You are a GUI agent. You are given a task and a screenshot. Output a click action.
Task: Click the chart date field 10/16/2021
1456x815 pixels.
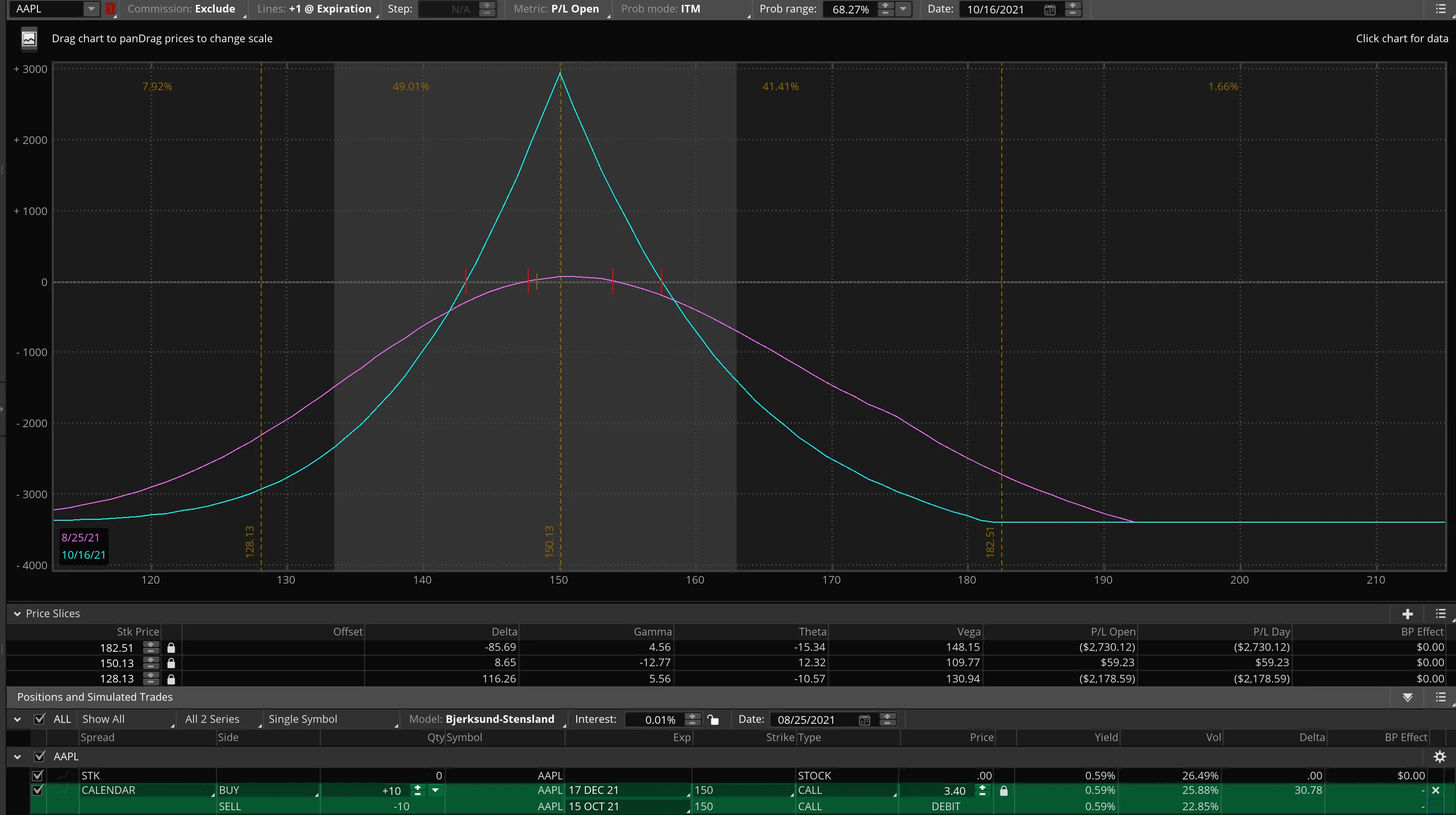pyautogui.click(x=1001, y=10)
